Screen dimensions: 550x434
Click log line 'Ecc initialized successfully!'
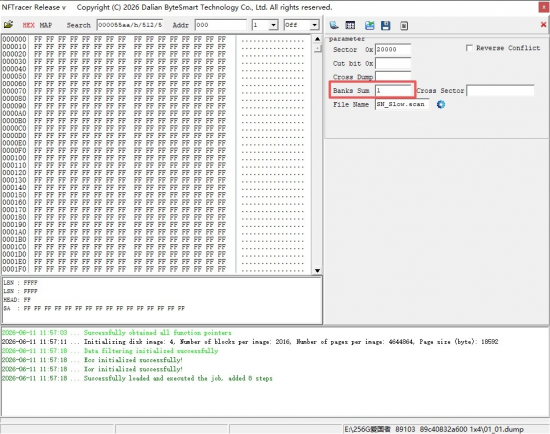92,360
